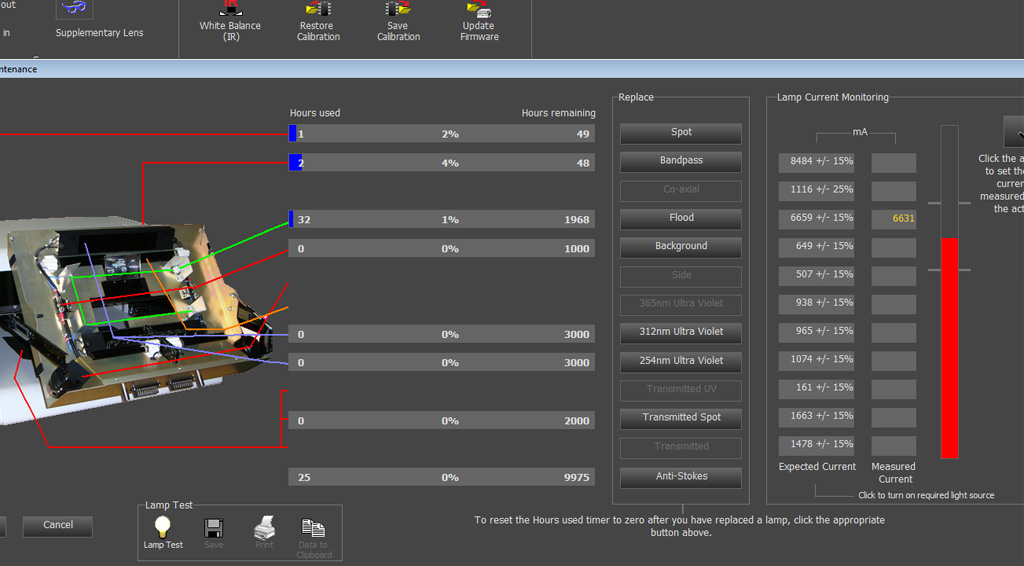Turn on the 6659 +/- 15% light source

point(816,219)
